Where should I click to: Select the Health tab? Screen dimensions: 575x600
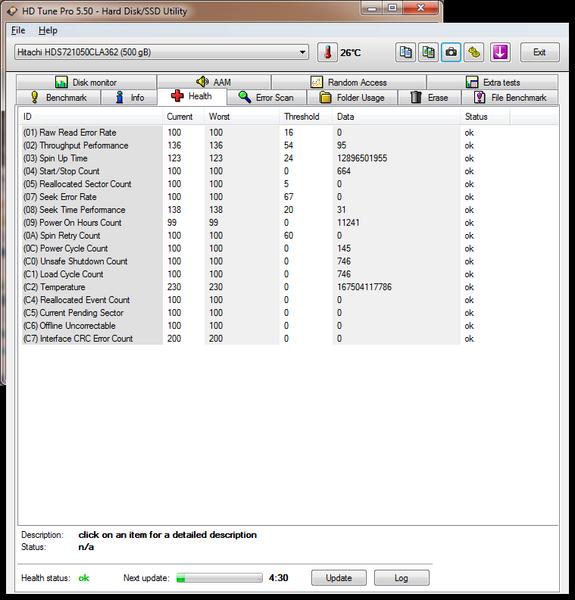(192, 96)
